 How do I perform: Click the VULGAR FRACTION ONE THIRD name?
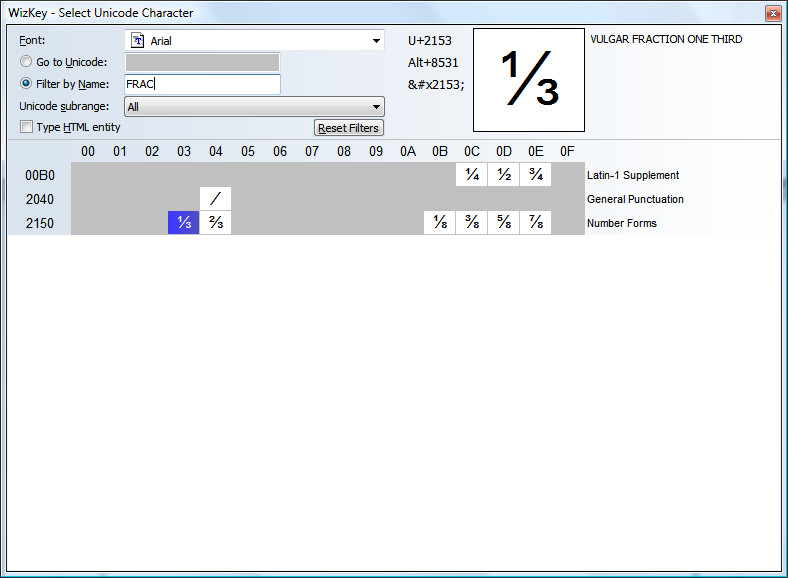(x=666, y=39)
